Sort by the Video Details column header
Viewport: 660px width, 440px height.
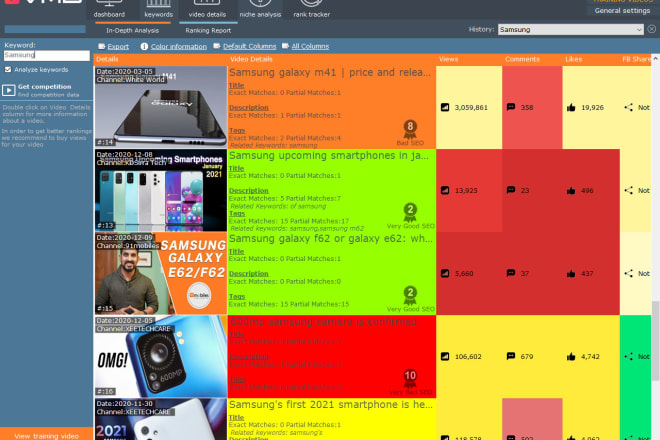[251, 59]
